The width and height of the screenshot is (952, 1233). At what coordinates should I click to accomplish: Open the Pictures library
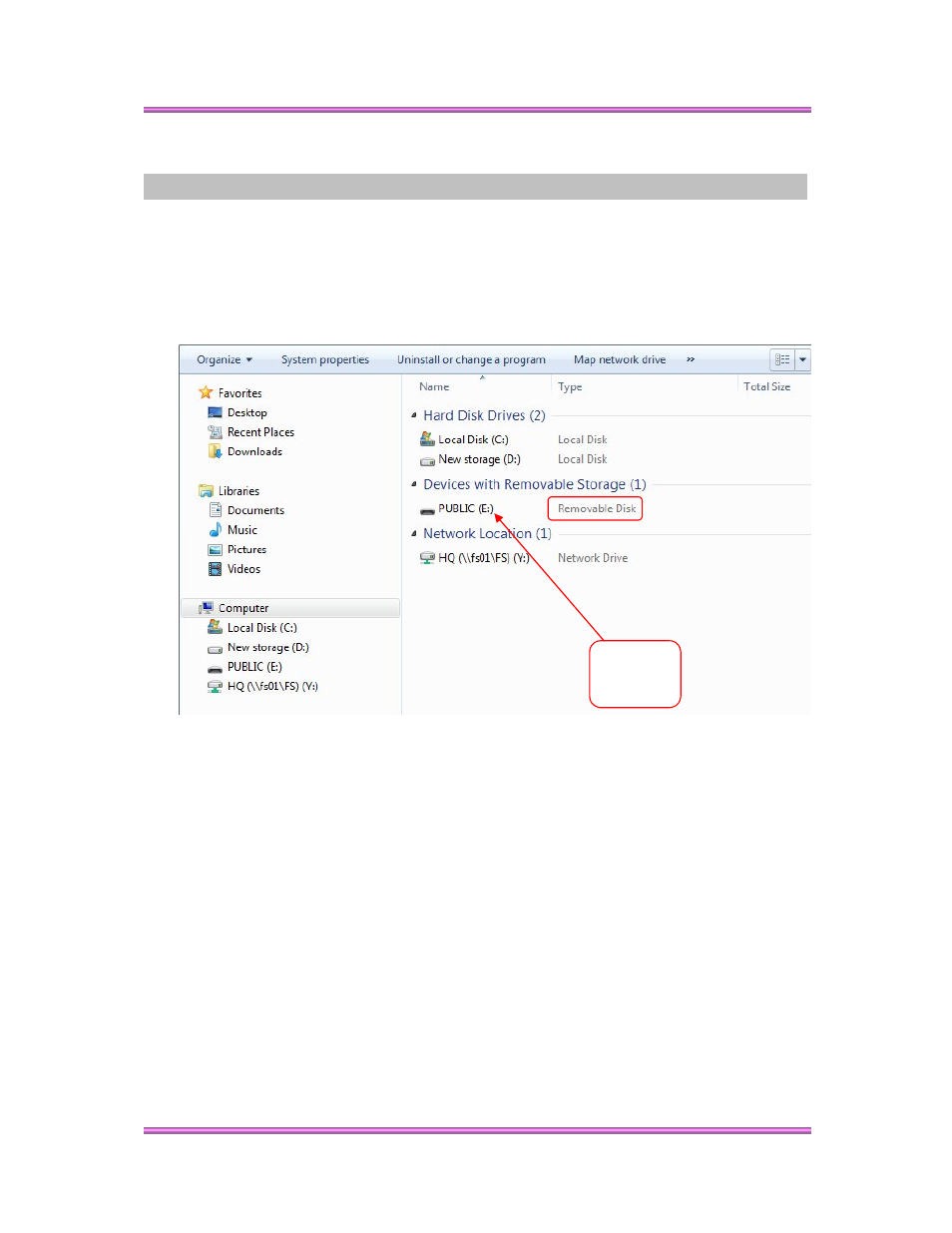[247, 550]
